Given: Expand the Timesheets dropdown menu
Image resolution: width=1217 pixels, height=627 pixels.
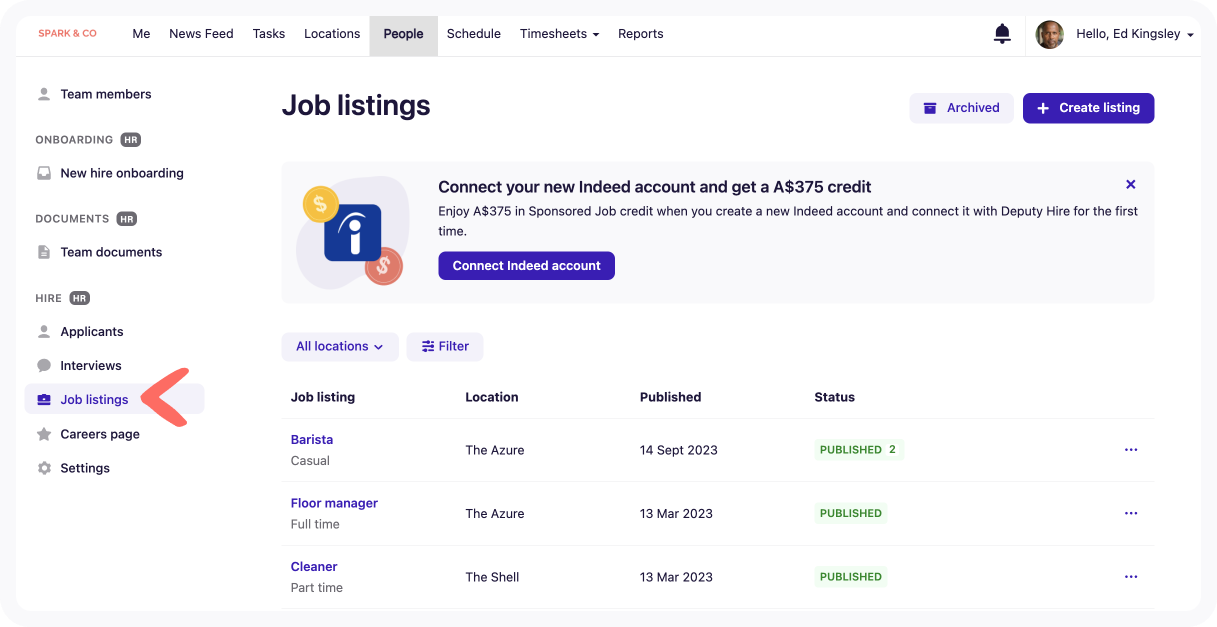Looking at the screenshot, I should tap(559, 33).
